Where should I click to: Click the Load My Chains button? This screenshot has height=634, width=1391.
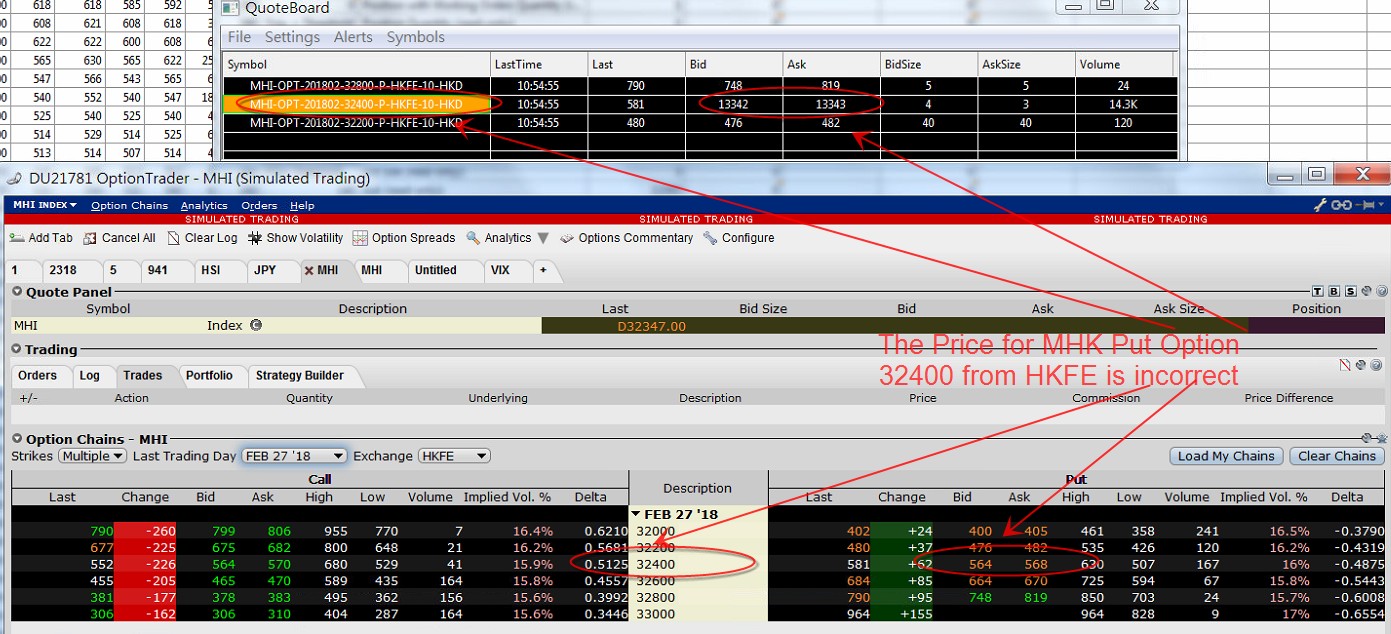click(1226, 456)
